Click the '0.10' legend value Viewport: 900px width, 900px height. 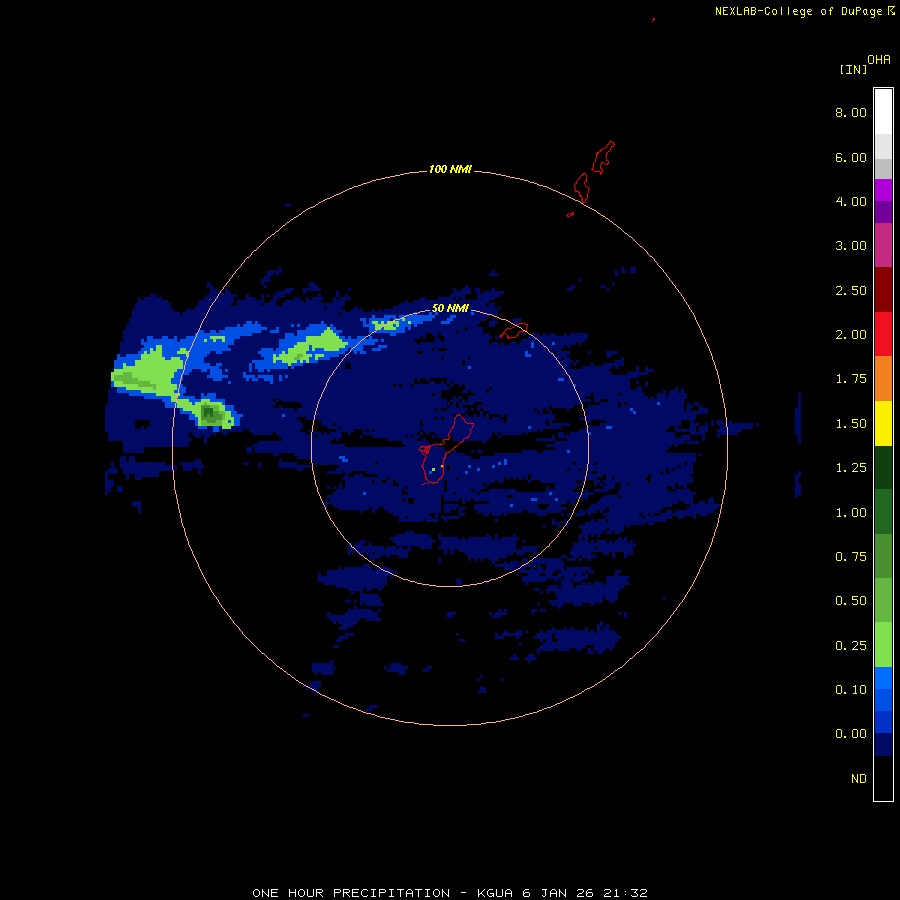point(851,690)
